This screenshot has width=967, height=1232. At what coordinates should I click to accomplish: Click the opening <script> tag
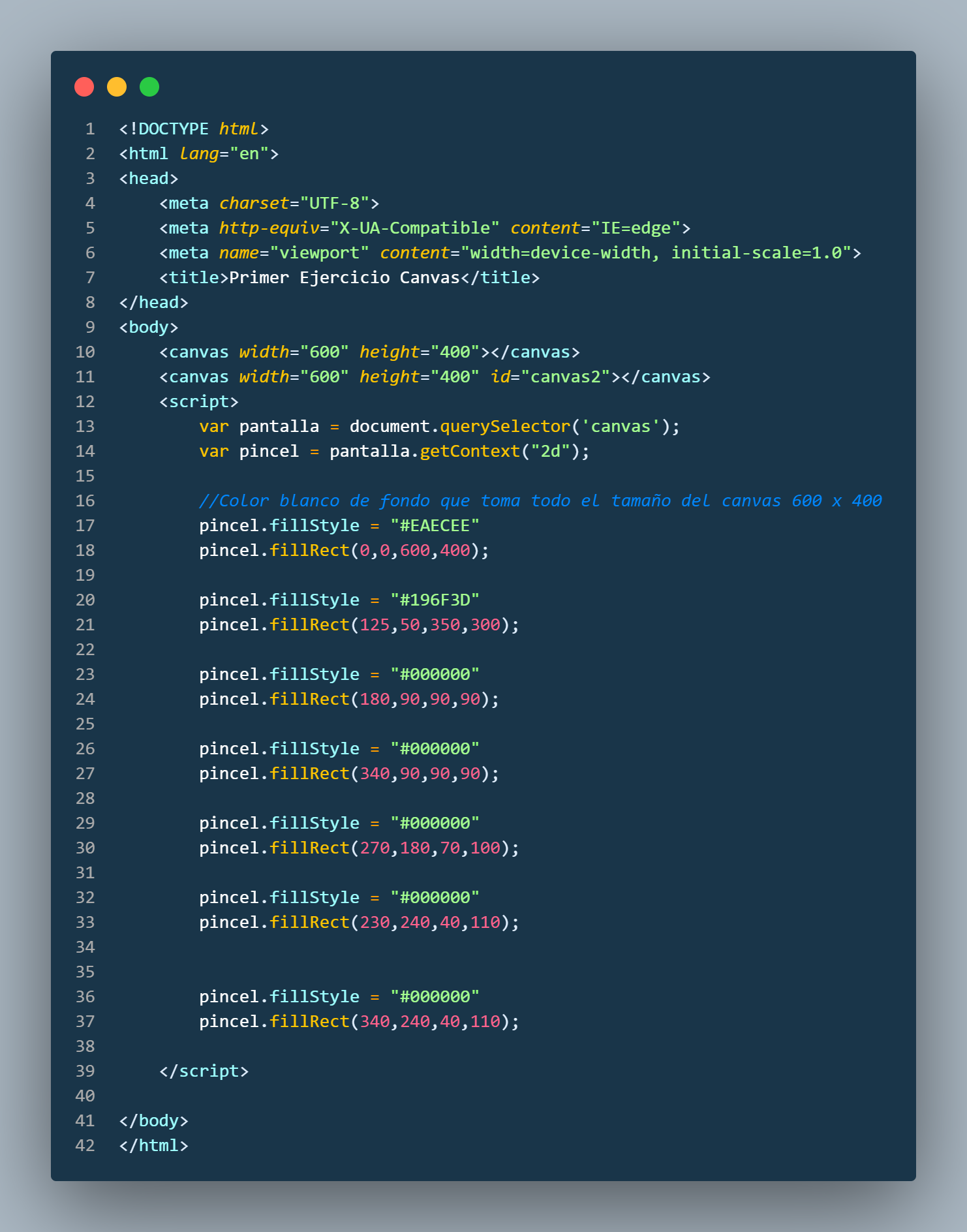(199, 401)
